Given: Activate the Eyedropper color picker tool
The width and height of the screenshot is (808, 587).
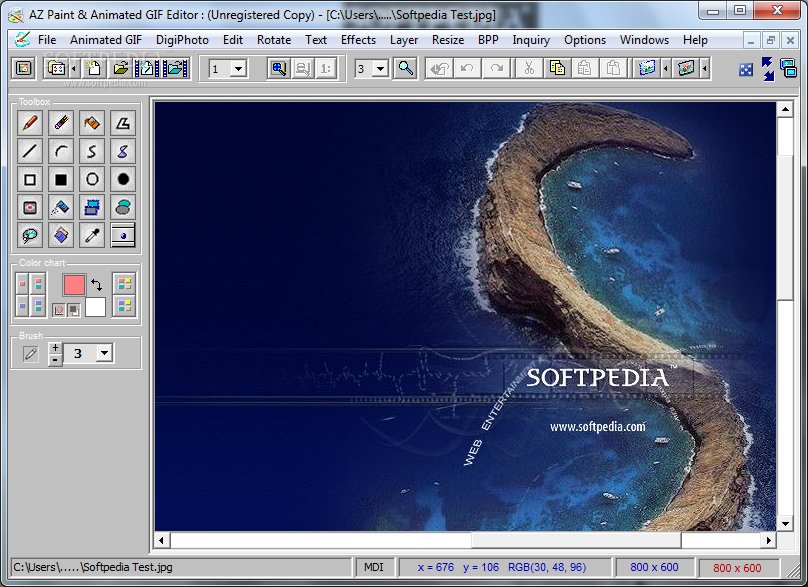Looking at the screenshot, I should point(92,236).
